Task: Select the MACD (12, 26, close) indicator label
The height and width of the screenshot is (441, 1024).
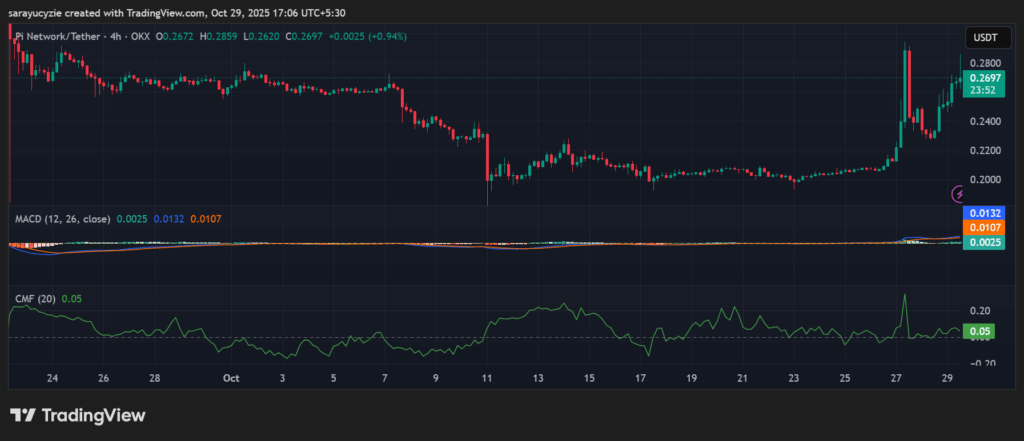Action: click(x=61, y=218)
